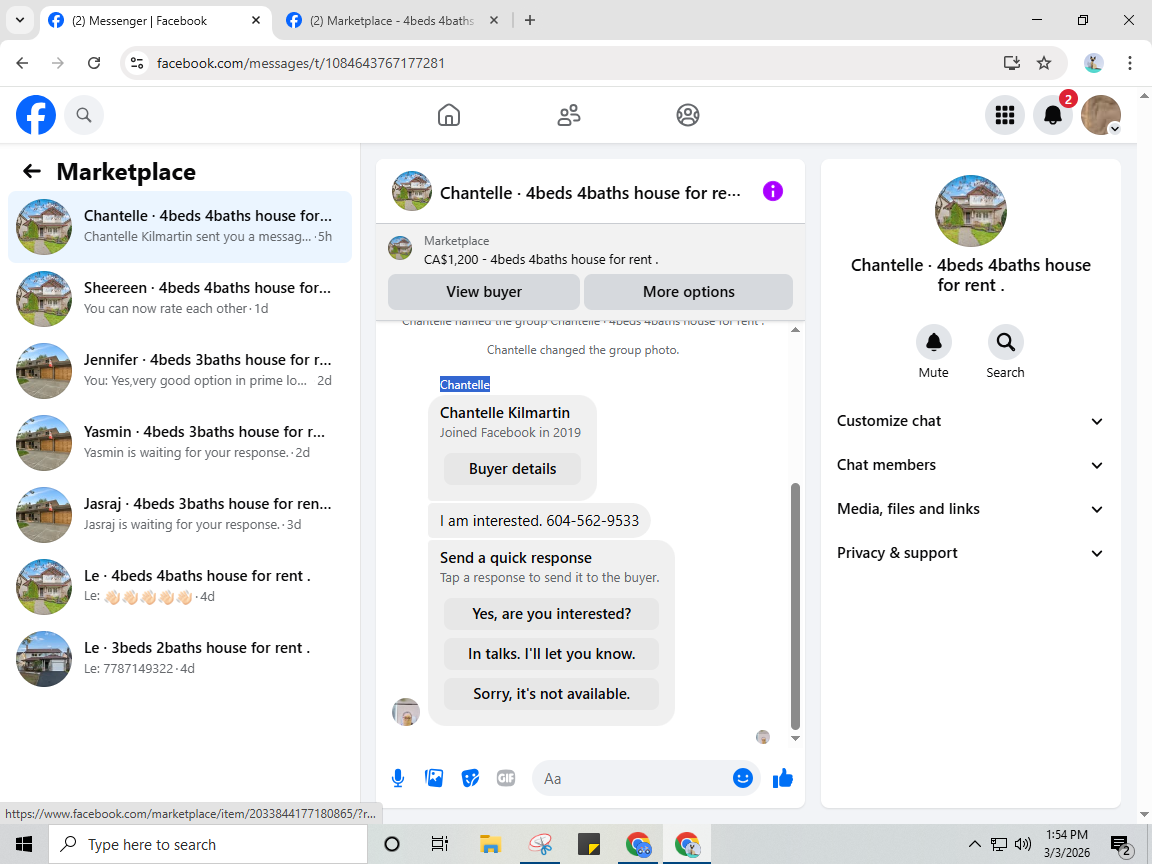1152x864 pixels.
Task: Send 'Sorry, it's not available.' response
Action: [551, 694]
